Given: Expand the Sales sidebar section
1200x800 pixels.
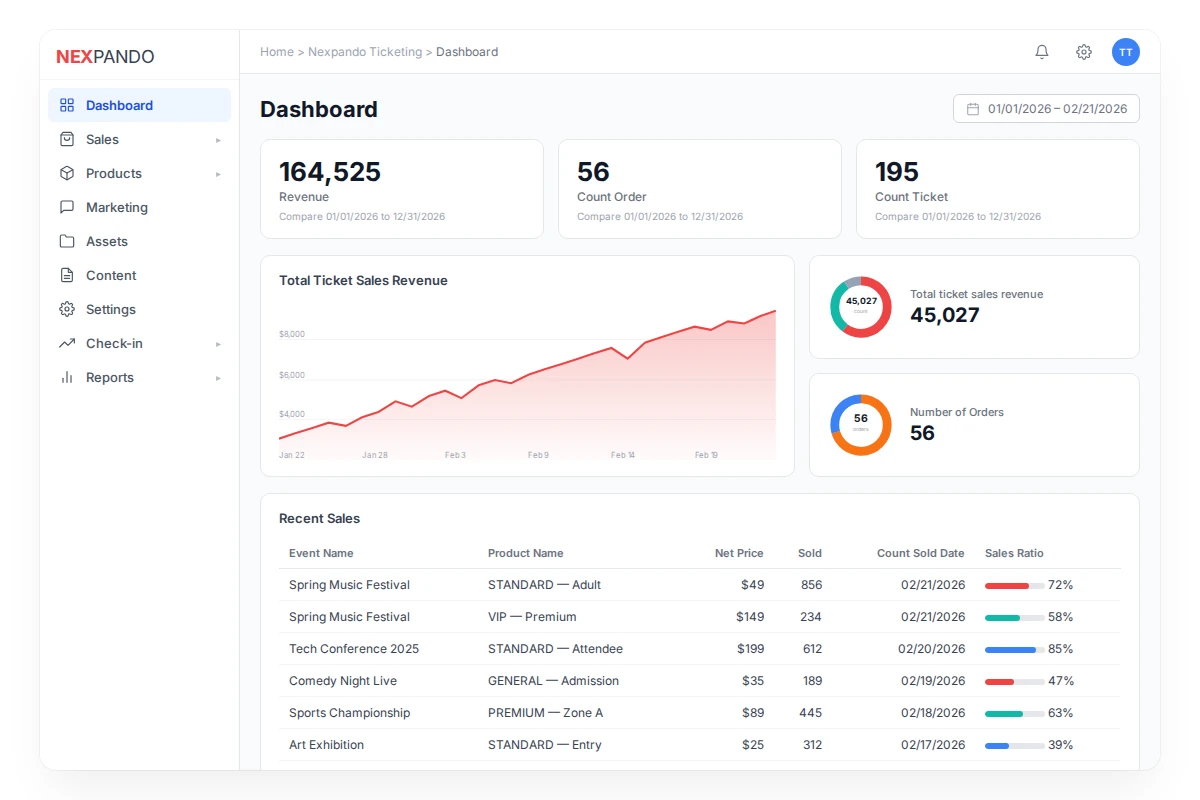Looking at the screenshot, I should (x=218, y=139).
